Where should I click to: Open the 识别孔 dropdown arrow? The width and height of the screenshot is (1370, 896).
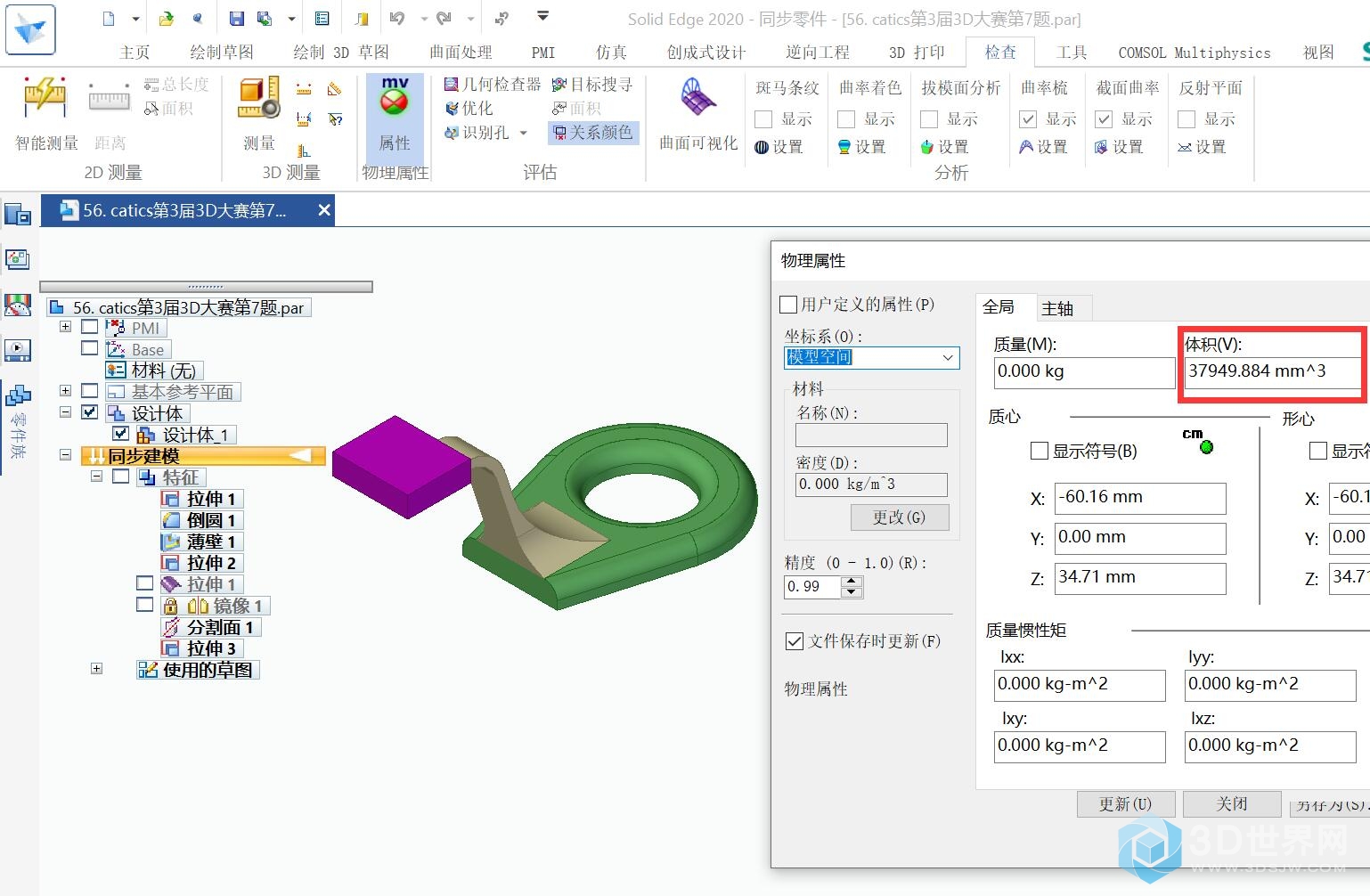coord(524,133)
